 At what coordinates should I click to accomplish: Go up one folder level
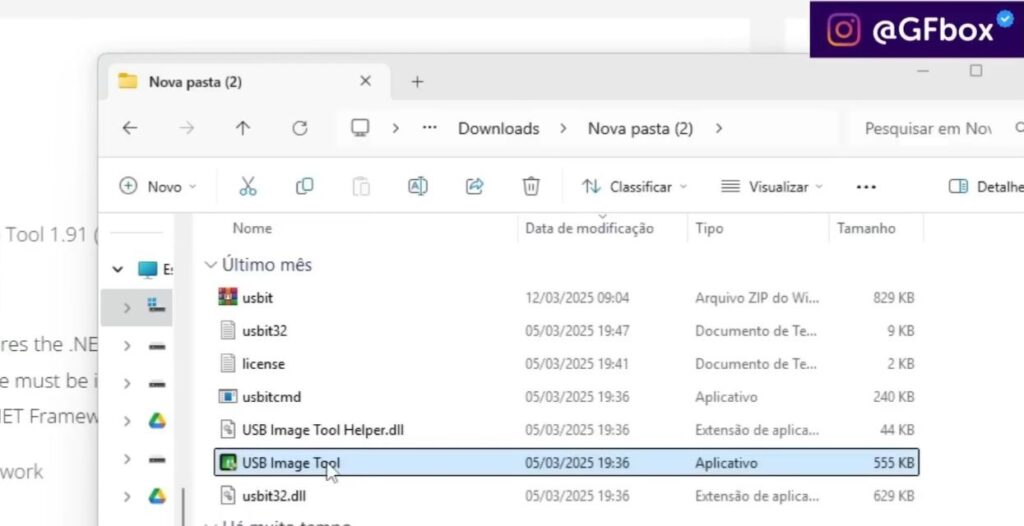[243, 128]
